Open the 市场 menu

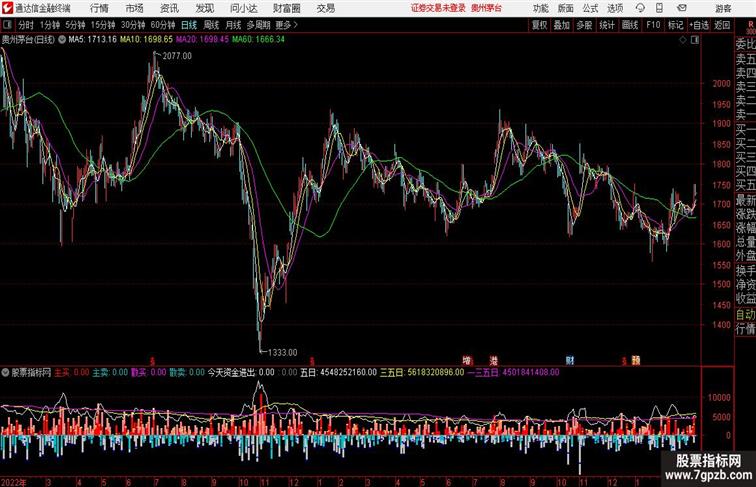(x=134, y=8)
